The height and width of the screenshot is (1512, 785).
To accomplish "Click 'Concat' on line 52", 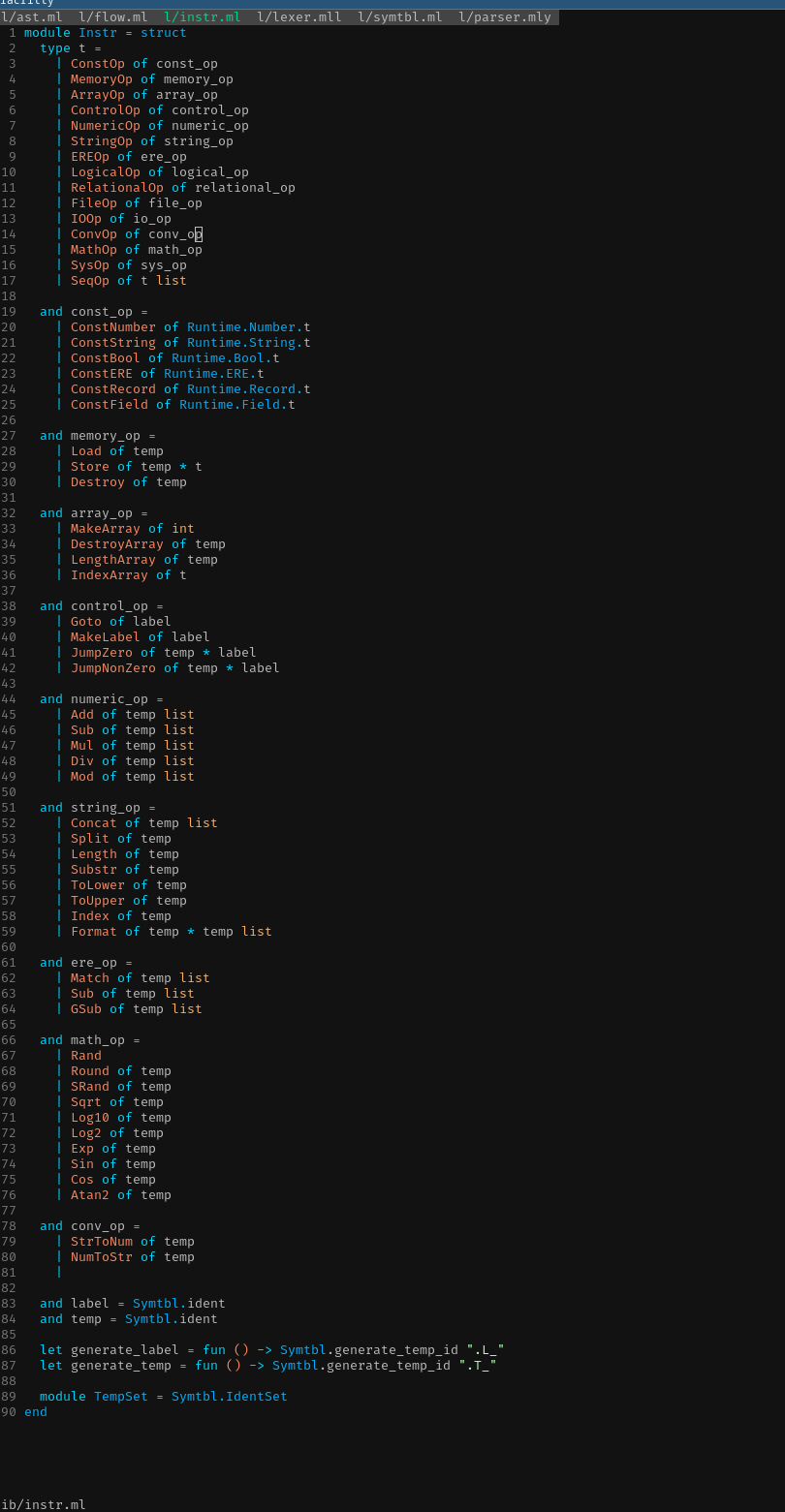I will tap(94, 823).
